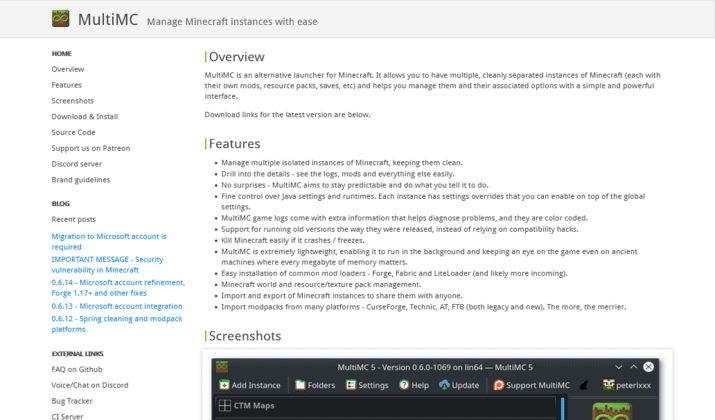
Task: Click the Settings icon in screenshot toolbar
Action: click(351, 385)
